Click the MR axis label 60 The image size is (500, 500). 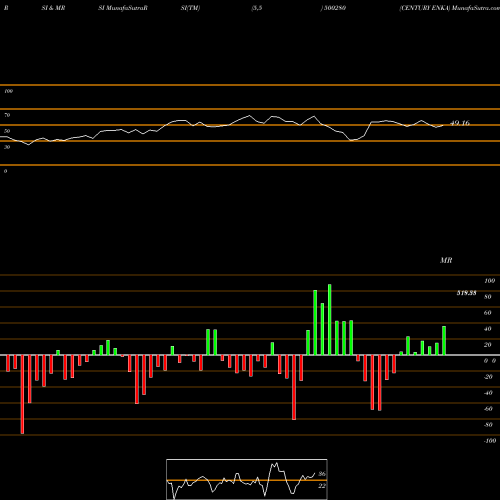point(488,313)
